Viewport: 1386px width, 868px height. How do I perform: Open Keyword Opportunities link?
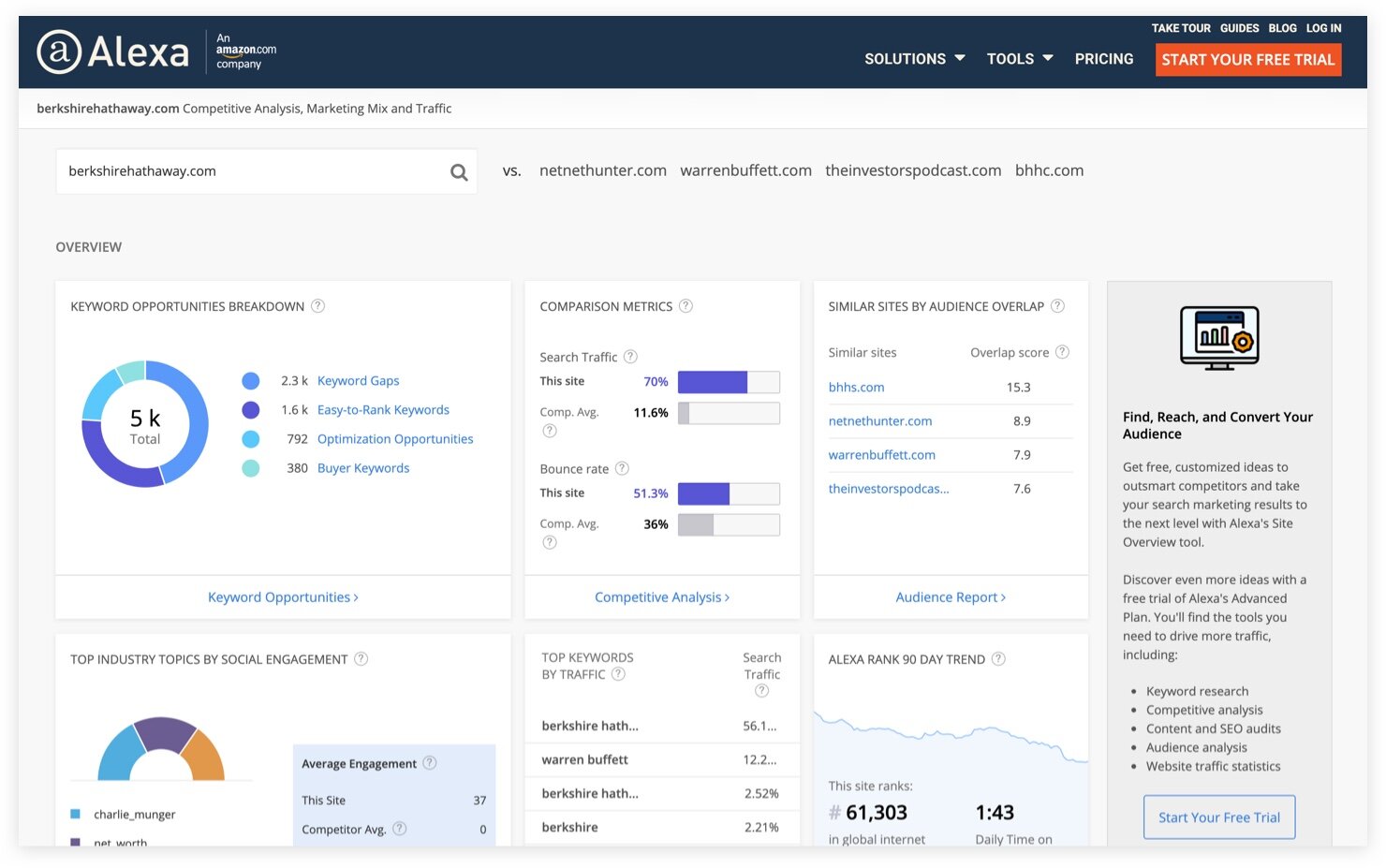coord(283,597)
